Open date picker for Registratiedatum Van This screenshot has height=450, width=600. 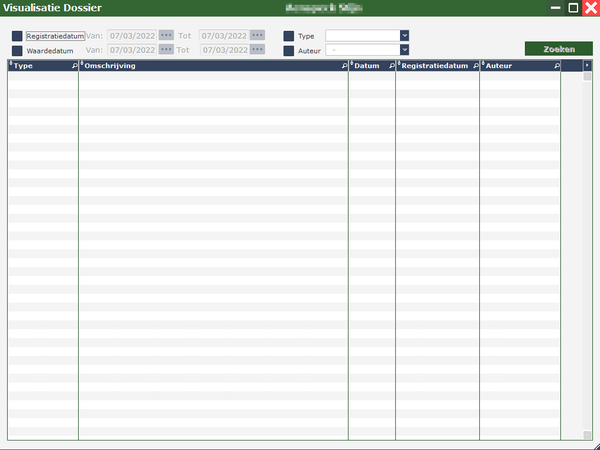pos(166,36)
